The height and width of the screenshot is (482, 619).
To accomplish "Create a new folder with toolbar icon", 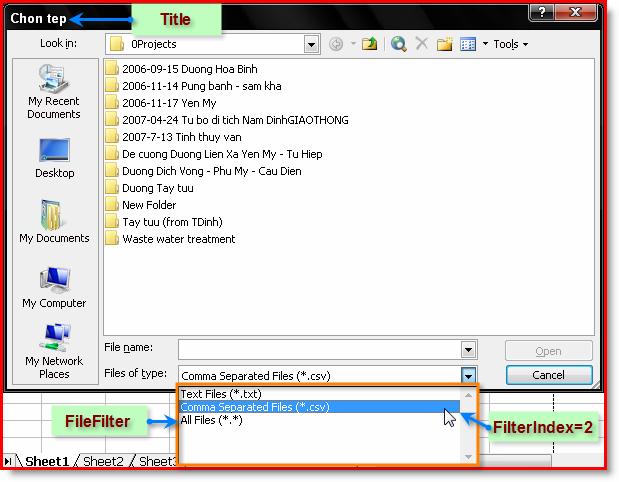I will (445, 44).
